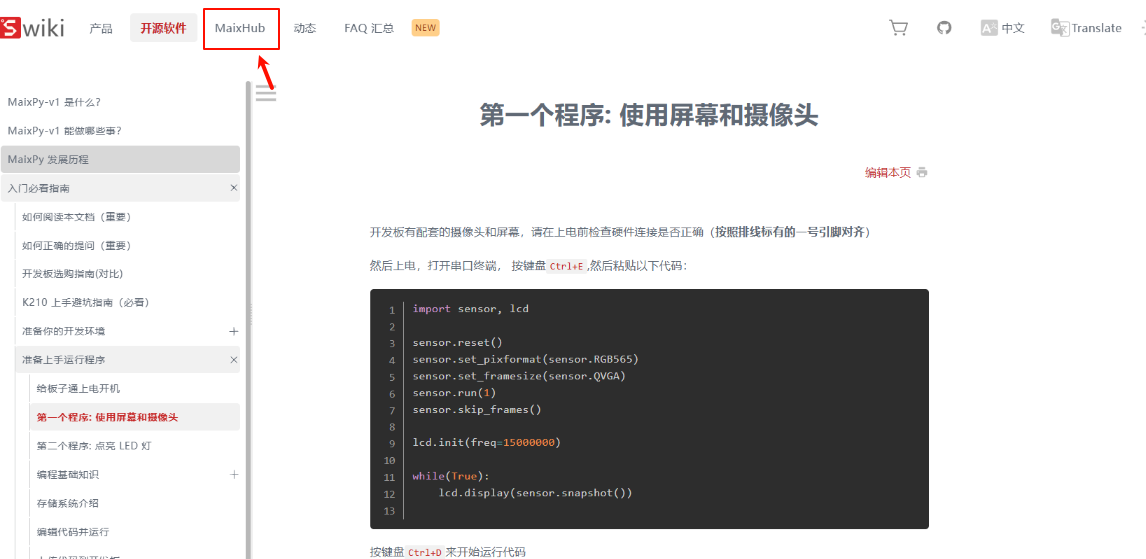The width and height of the screenshot is (1146, 559).
Task: Click the 中文 language icon
Action: click(x=990, y=28)
